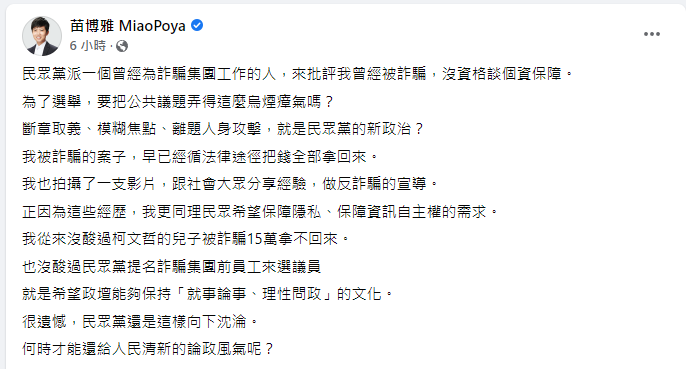Click the phrase 做反詐騙的宣導
Viewport: 686px width, 369px height.
[374, 184]
